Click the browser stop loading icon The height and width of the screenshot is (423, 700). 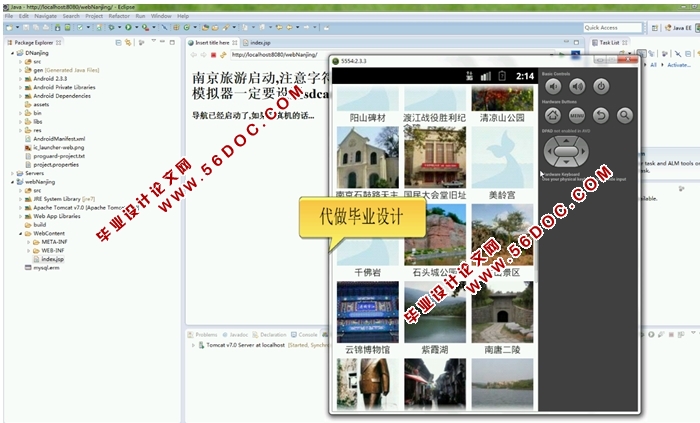[213, 55]
